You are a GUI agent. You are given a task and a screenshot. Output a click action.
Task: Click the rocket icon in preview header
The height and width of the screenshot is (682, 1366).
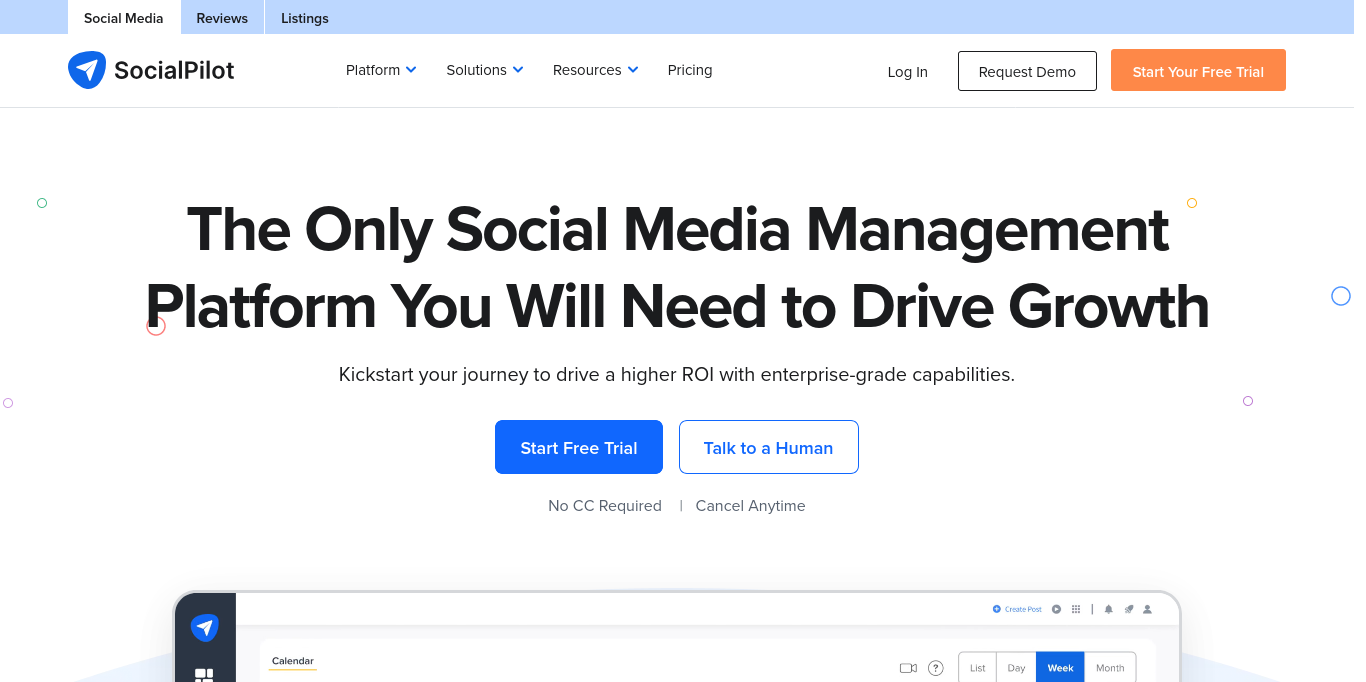(1128, 609)
